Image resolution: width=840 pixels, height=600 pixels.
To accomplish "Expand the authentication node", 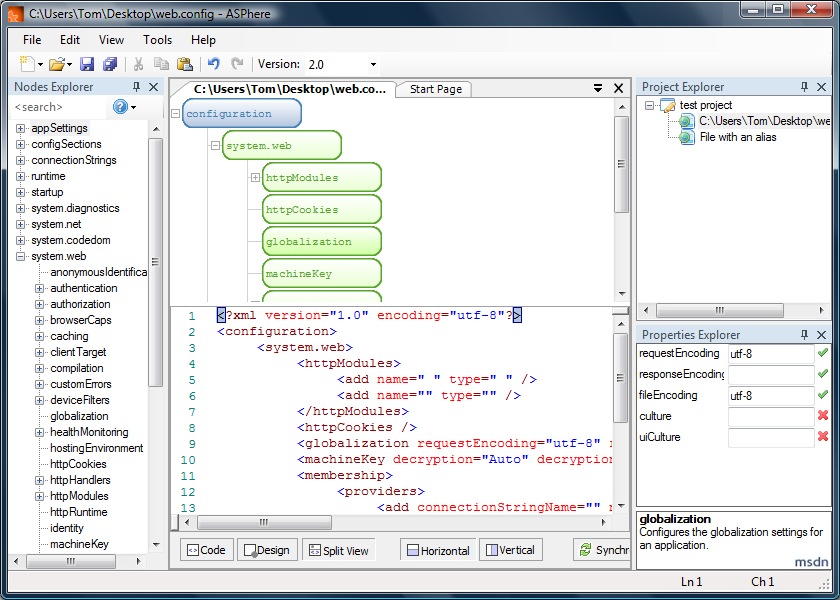I will 40,288.
